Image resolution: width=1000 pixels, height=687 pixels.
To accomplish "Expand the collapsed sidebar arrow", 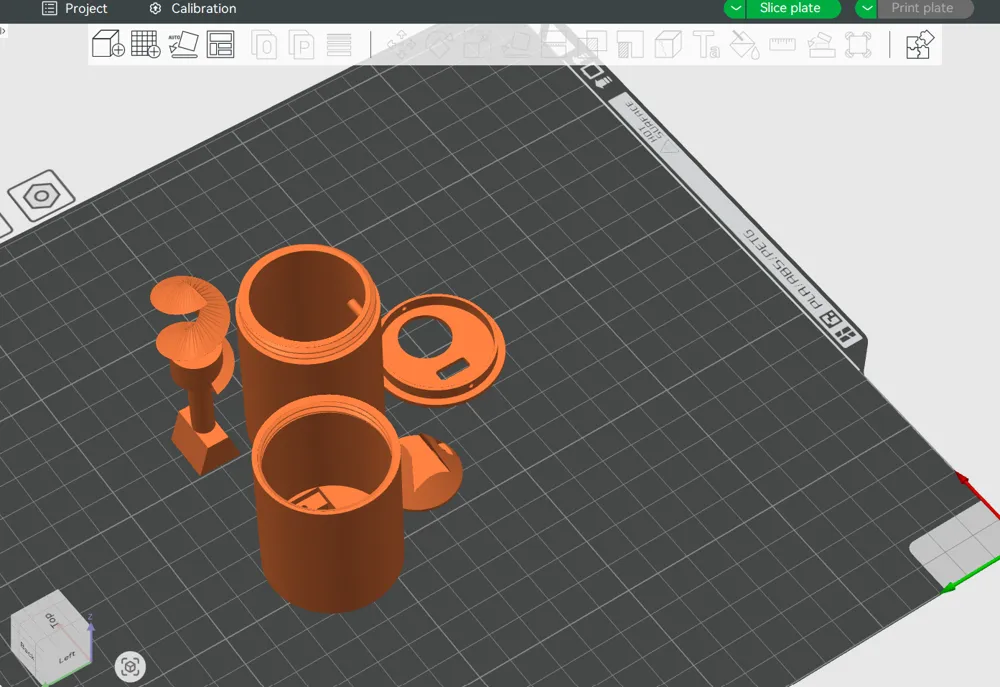I will (3, 30).
